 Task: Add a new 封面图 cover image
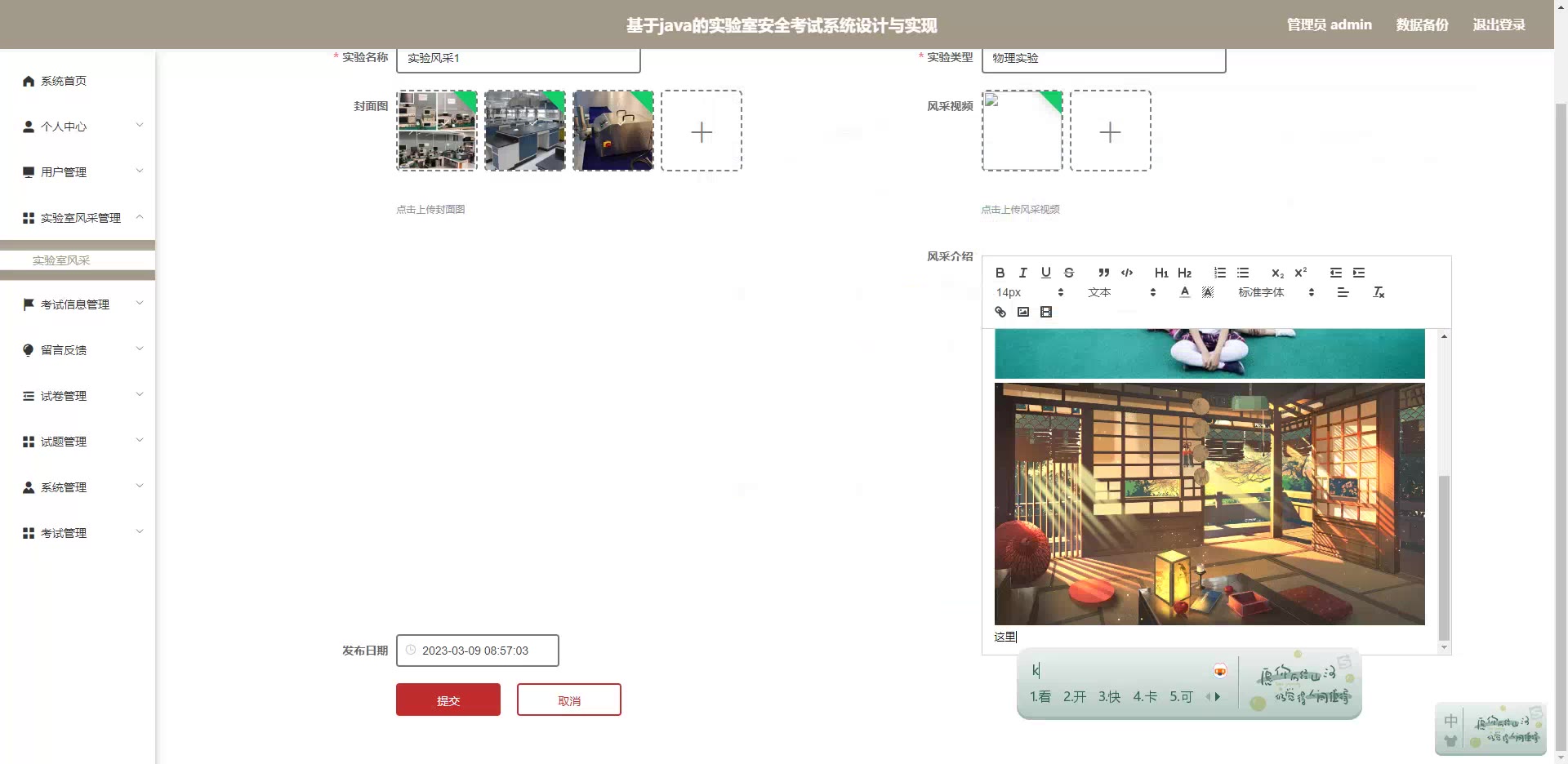(702, 131)
